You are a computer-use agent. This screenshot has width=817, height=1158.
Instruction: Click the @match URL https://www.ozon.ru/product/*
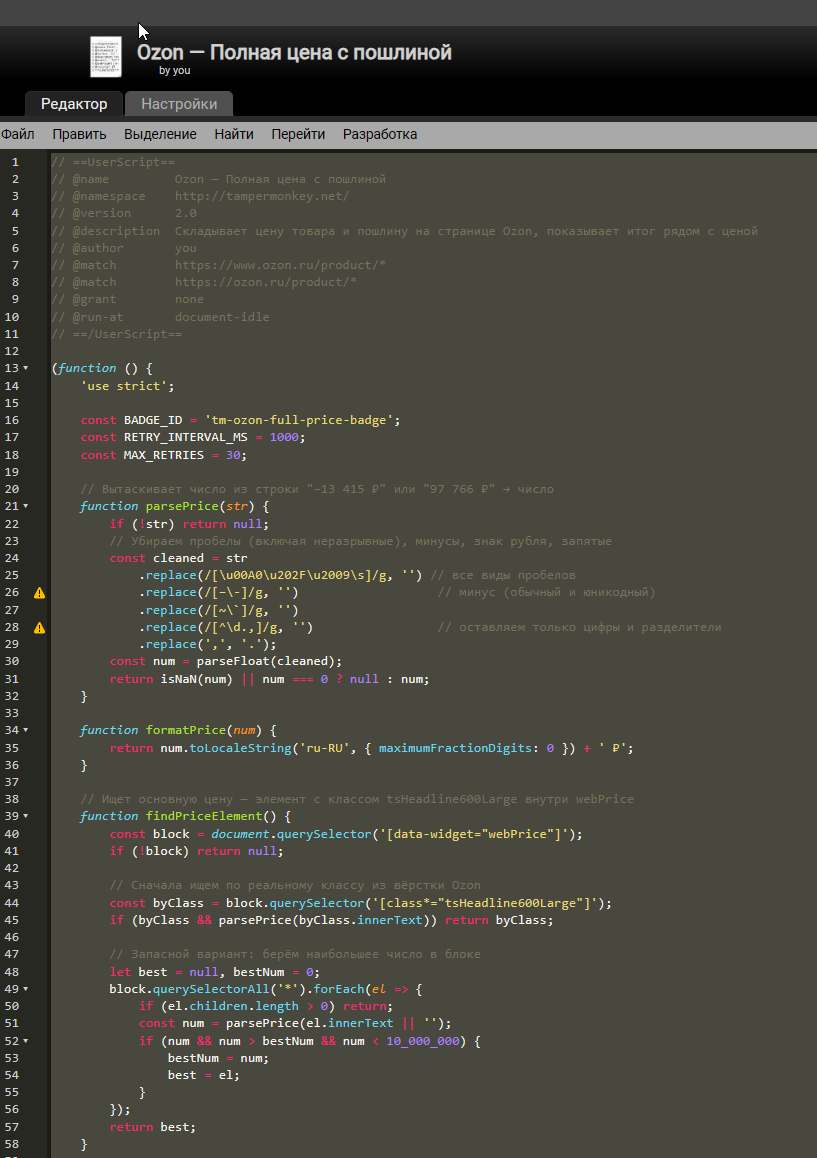tap(281, 265)
